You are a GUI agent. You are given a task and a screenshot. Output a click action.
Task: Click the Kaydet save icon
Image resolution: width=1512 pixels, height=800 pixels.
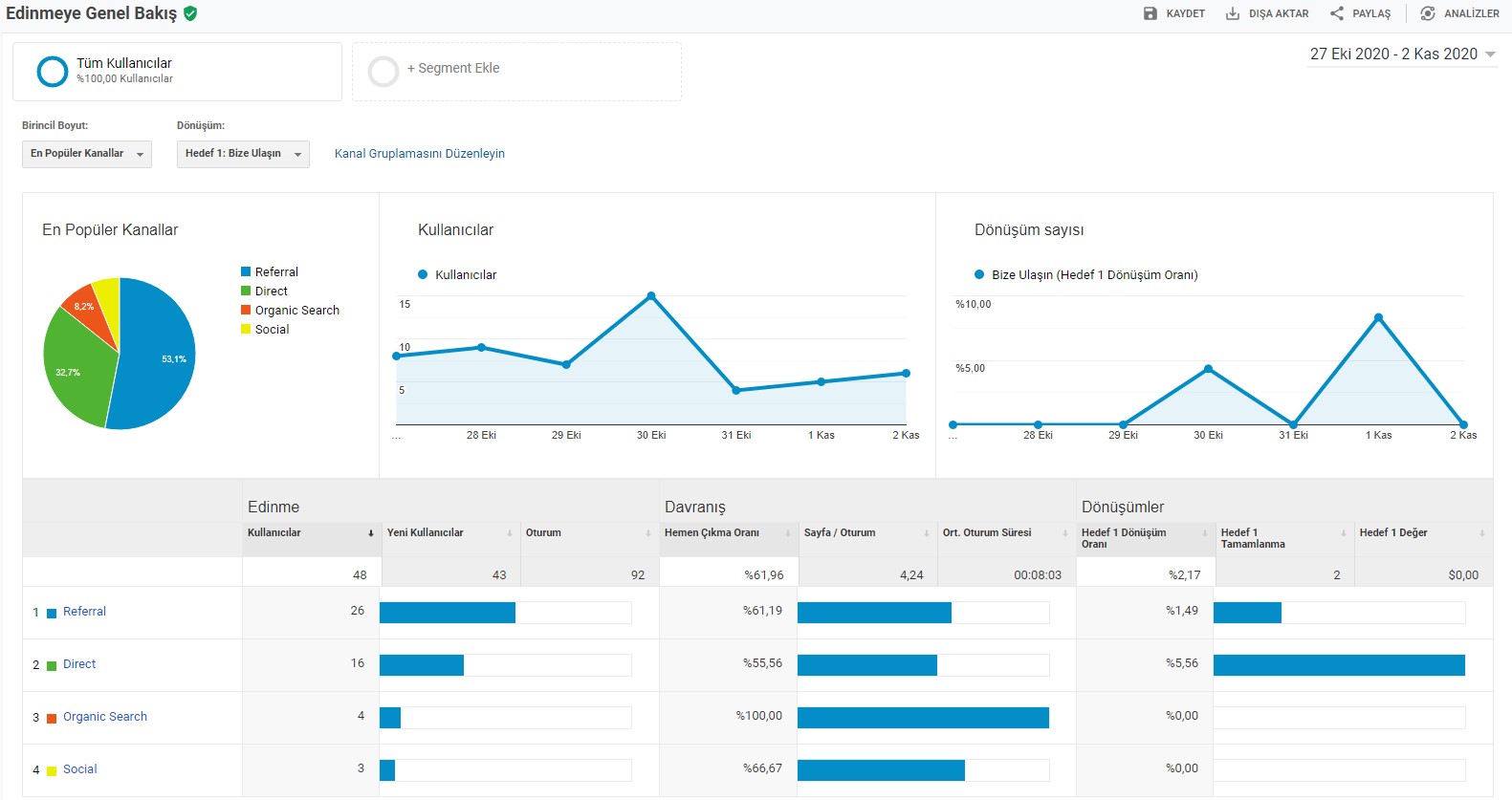point(1150,13)
